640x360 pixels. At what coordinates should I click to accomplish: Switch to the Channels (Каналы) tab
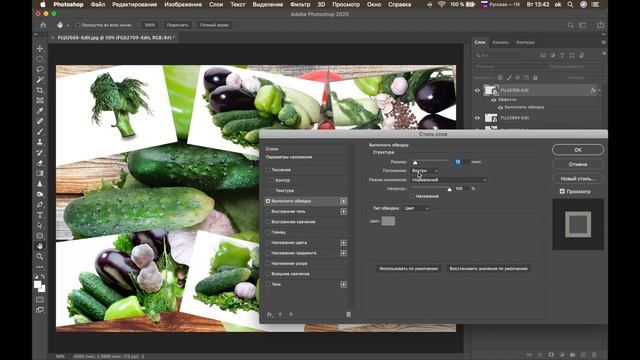point(500,42)
